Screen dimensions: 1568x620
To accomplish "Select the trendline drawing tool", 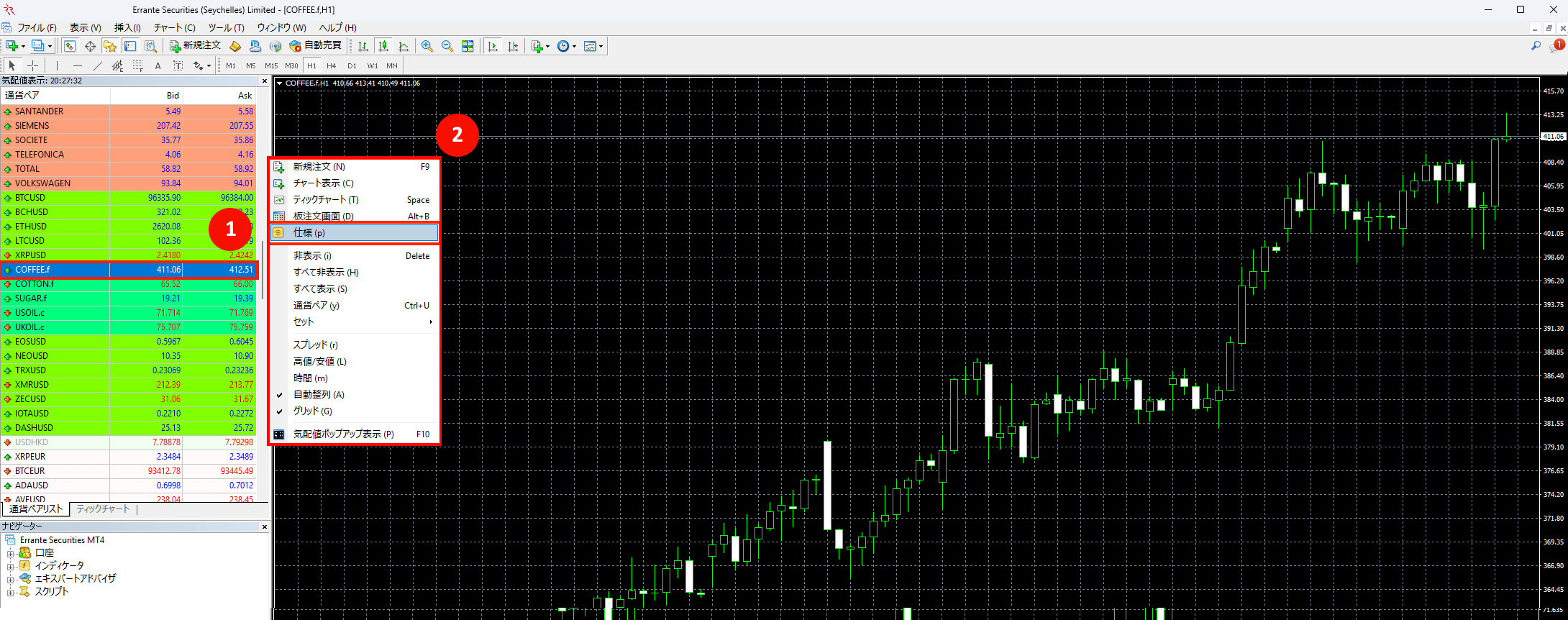I will coord(98,65).
